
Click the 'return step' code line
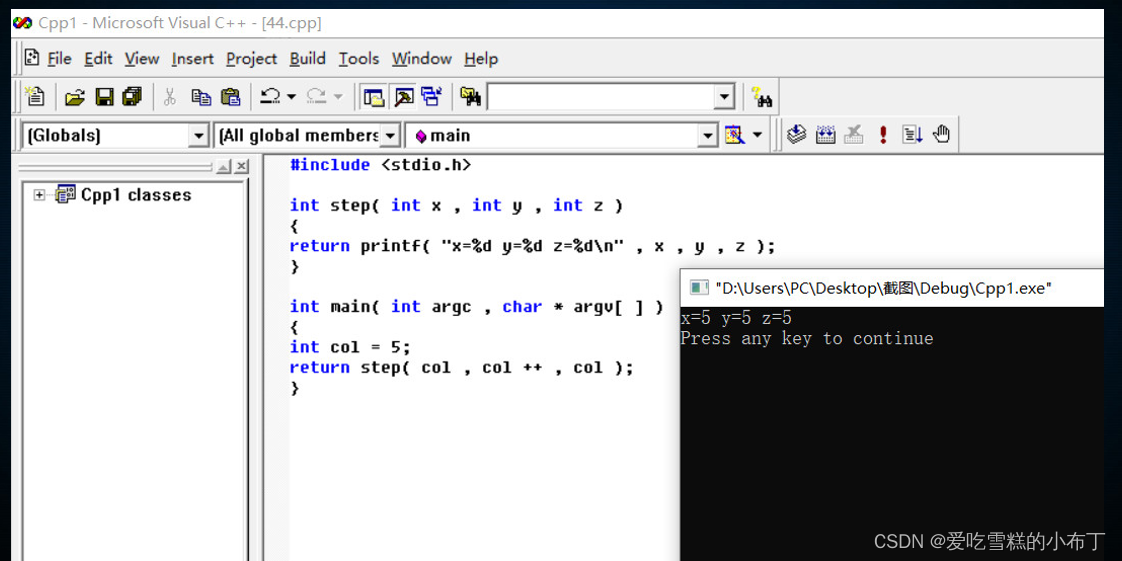click(462, 368)
